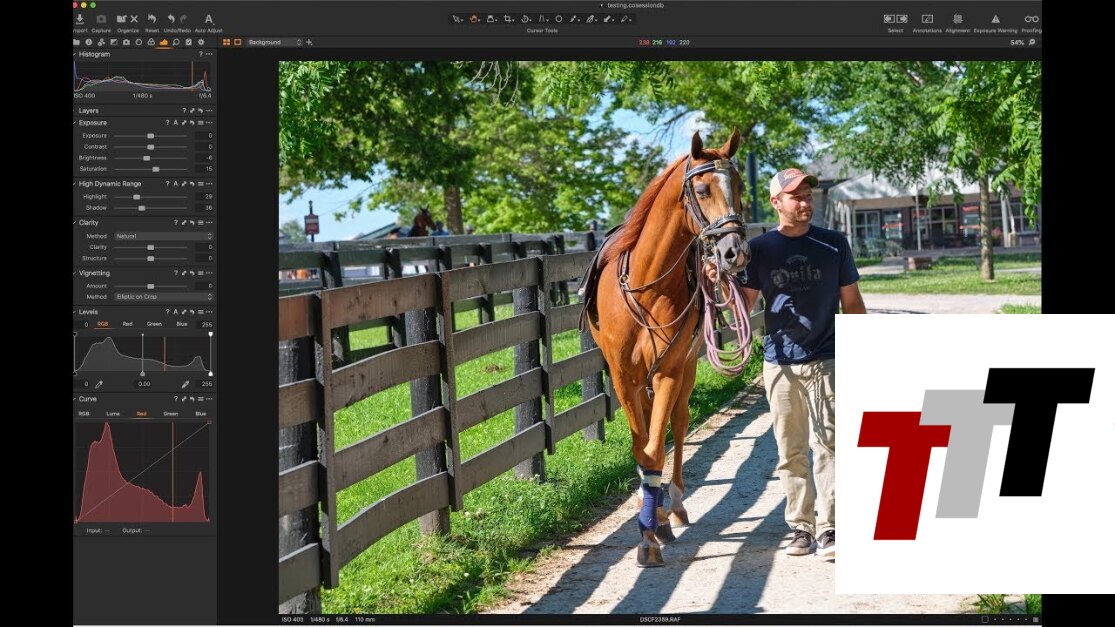This screenshot has width=1115, height=627.
Task: Switch to single image viewer mode
Action: (237, 42)
